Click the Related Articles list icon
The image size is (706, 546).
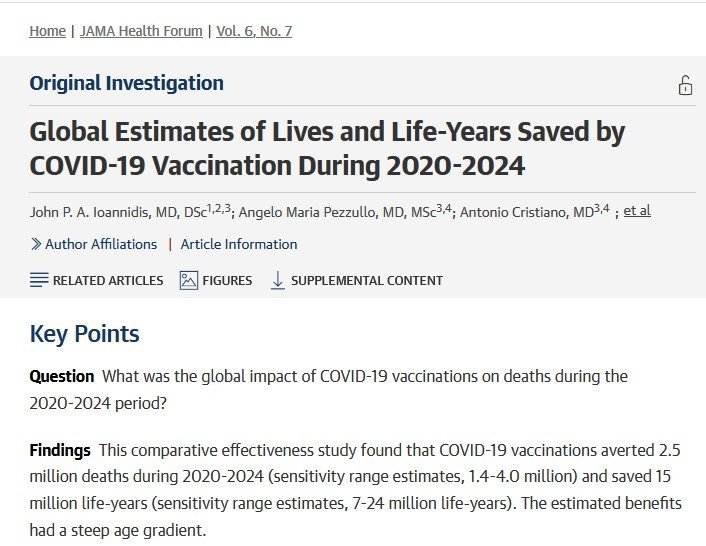pos(39,280)
